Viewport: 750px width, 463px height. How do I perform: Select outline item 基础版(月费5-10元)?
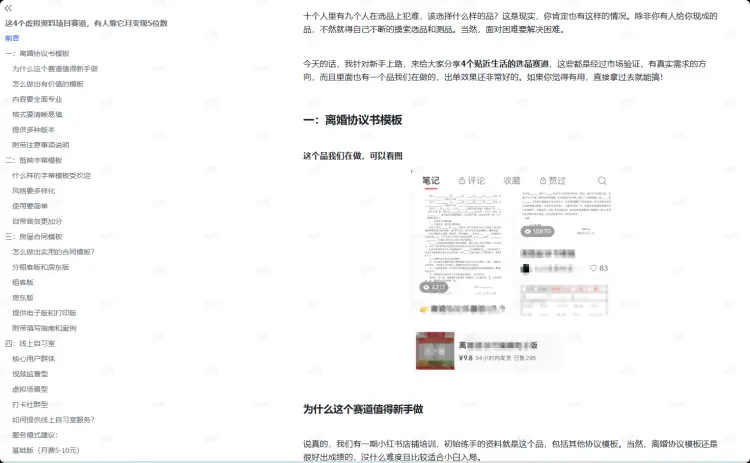(46, 451)
